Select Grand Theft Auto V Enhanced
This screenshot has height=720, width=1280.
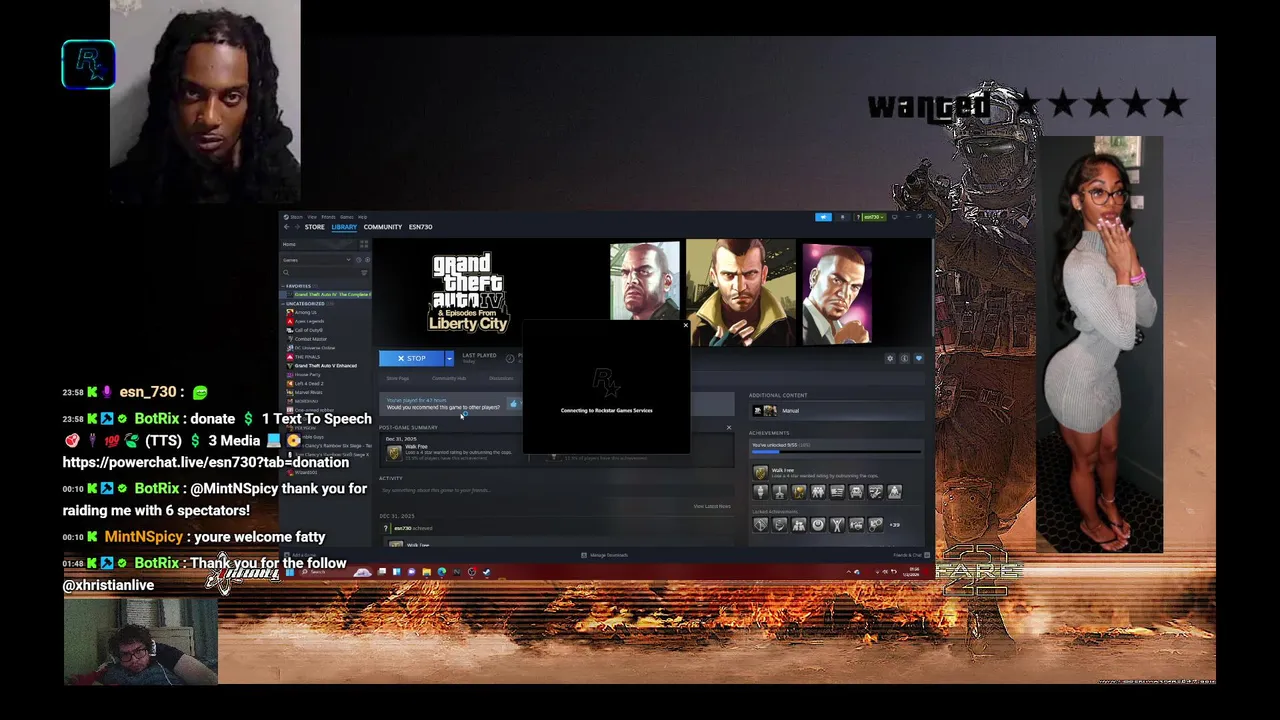click(x=325, y=366)
